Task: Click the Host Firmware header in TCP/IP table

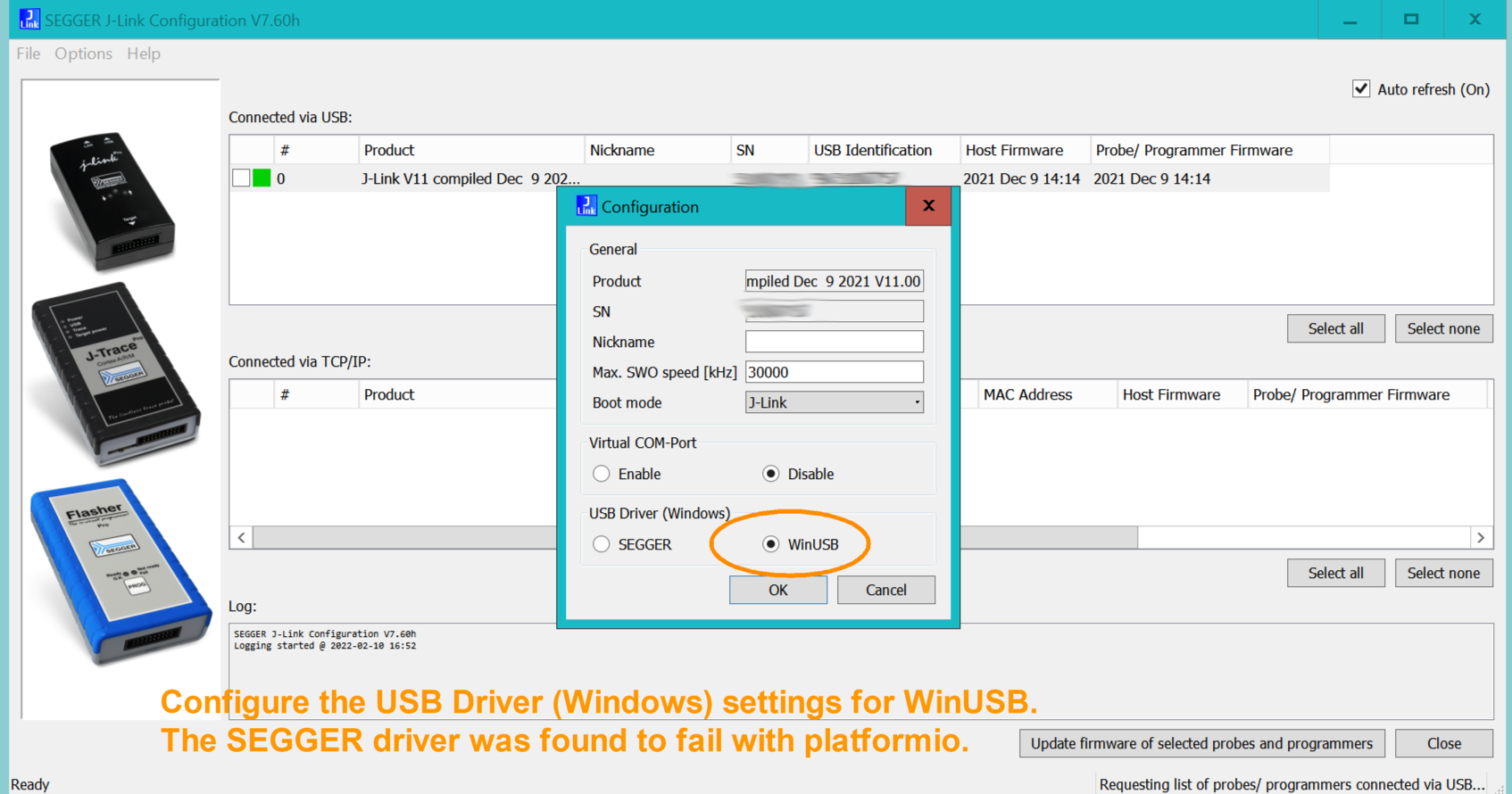Action: (1182, 394)
